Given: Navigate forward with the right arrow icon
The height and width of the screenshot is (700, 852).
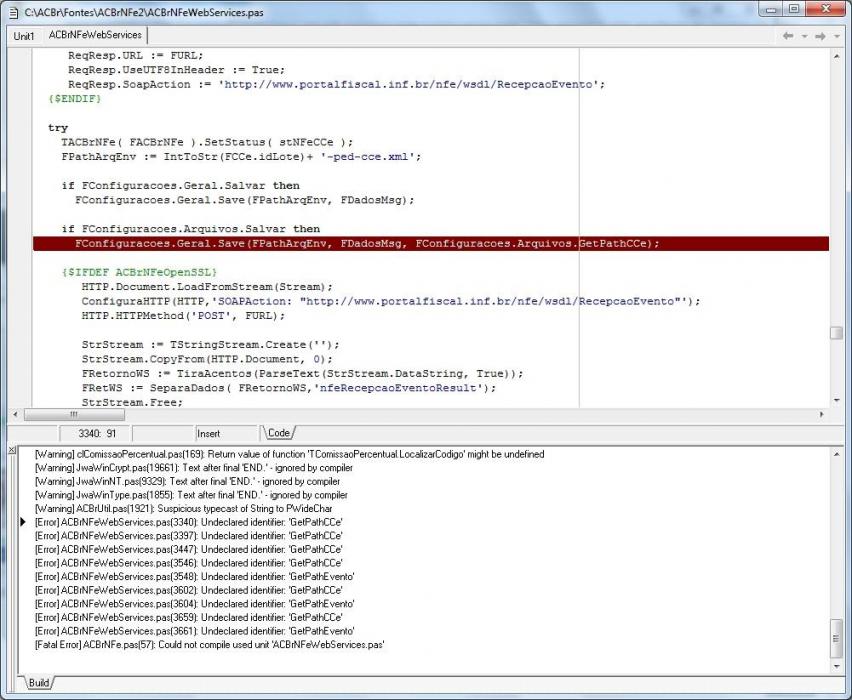Looking at the screenshot, I should (821, 36).
